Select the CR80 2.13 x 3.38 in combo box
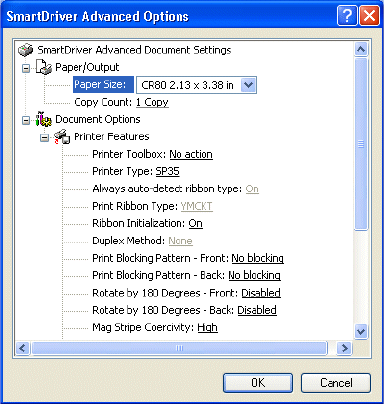The height and width of the screenshot is (404, 384). tap(196, 85)
